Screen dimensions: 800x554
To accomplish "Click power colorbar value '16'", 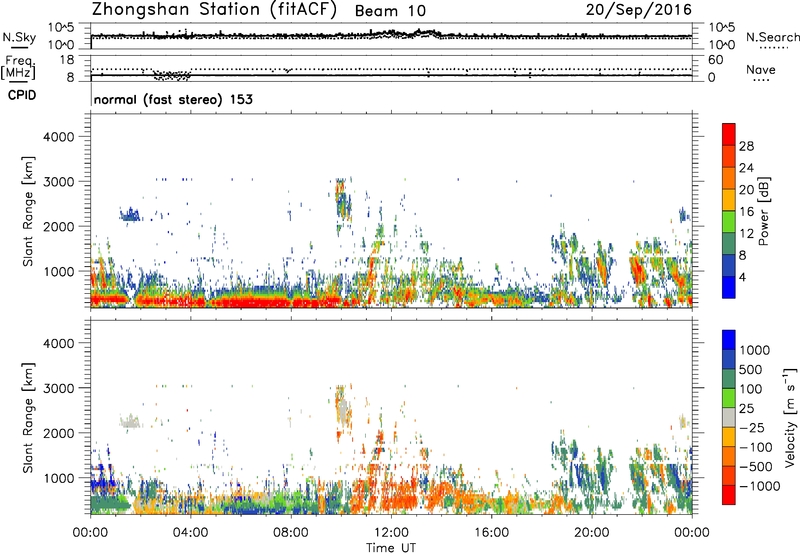I will pos(746,212).
